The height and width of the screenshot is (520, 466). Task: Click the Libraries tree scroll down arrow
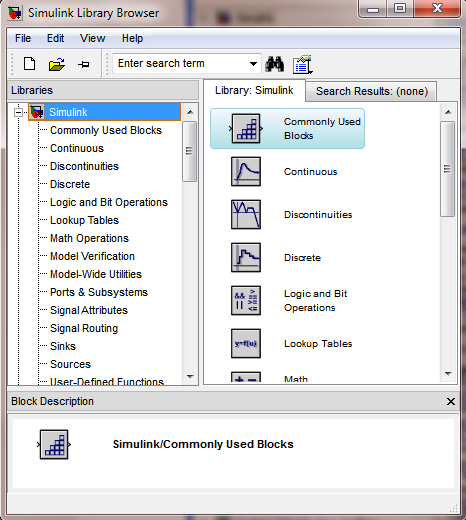coord(190,377)
